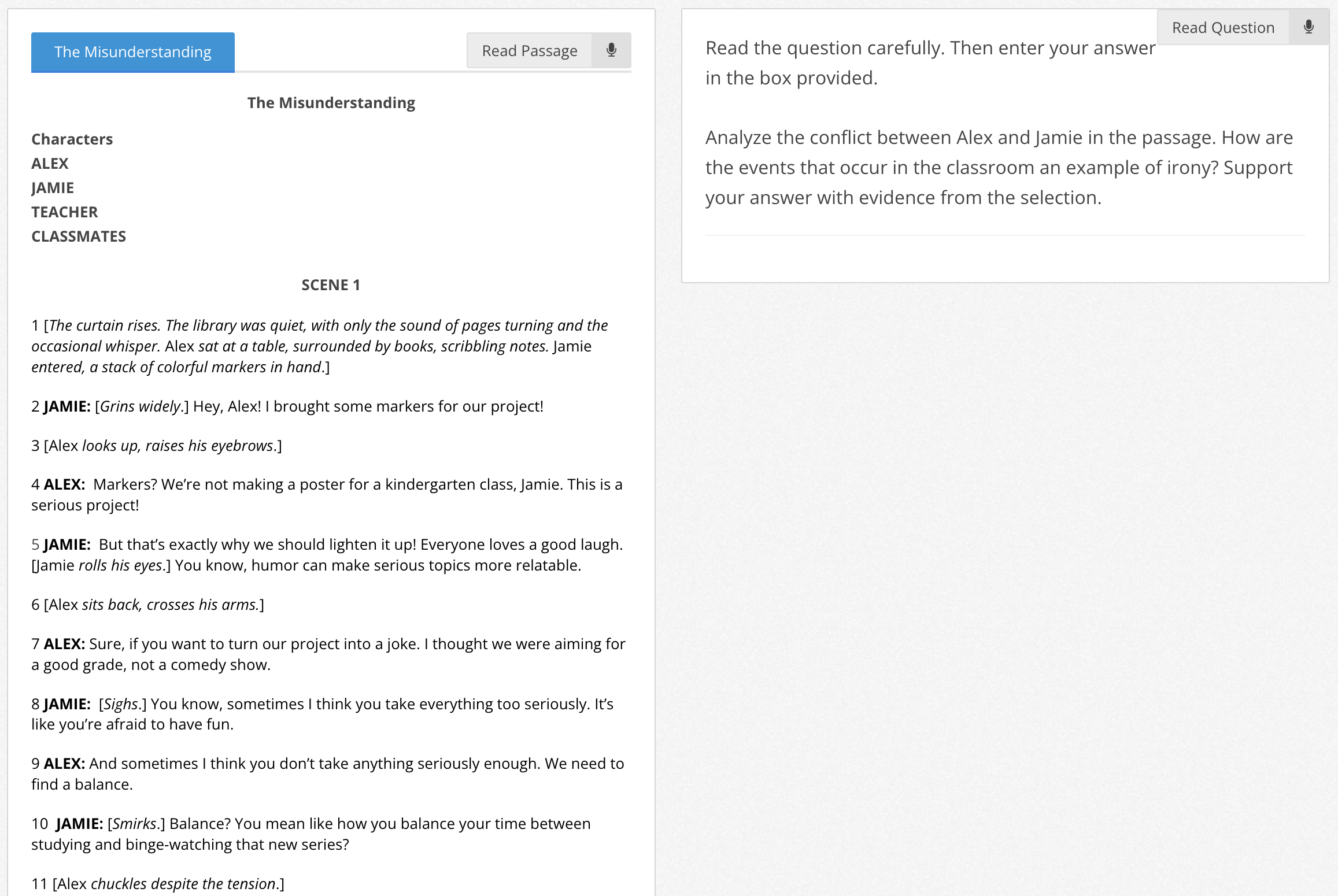Image resolution: width=1338 pixels, height=896 pixels.
Task: Click the microphone icon beside Read Question
Action: pos(1309,27)
